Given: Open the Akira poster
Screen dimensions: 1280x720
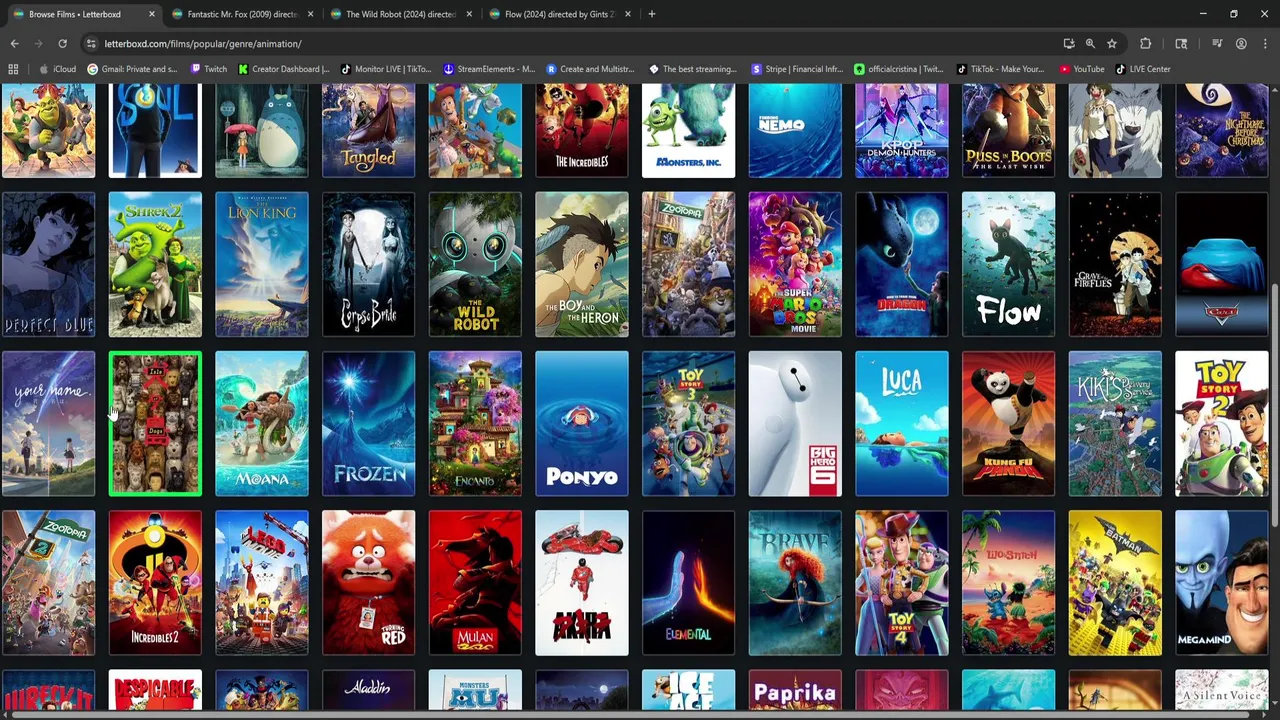Looking at the screenshot, I should click(x=582, y=583).
